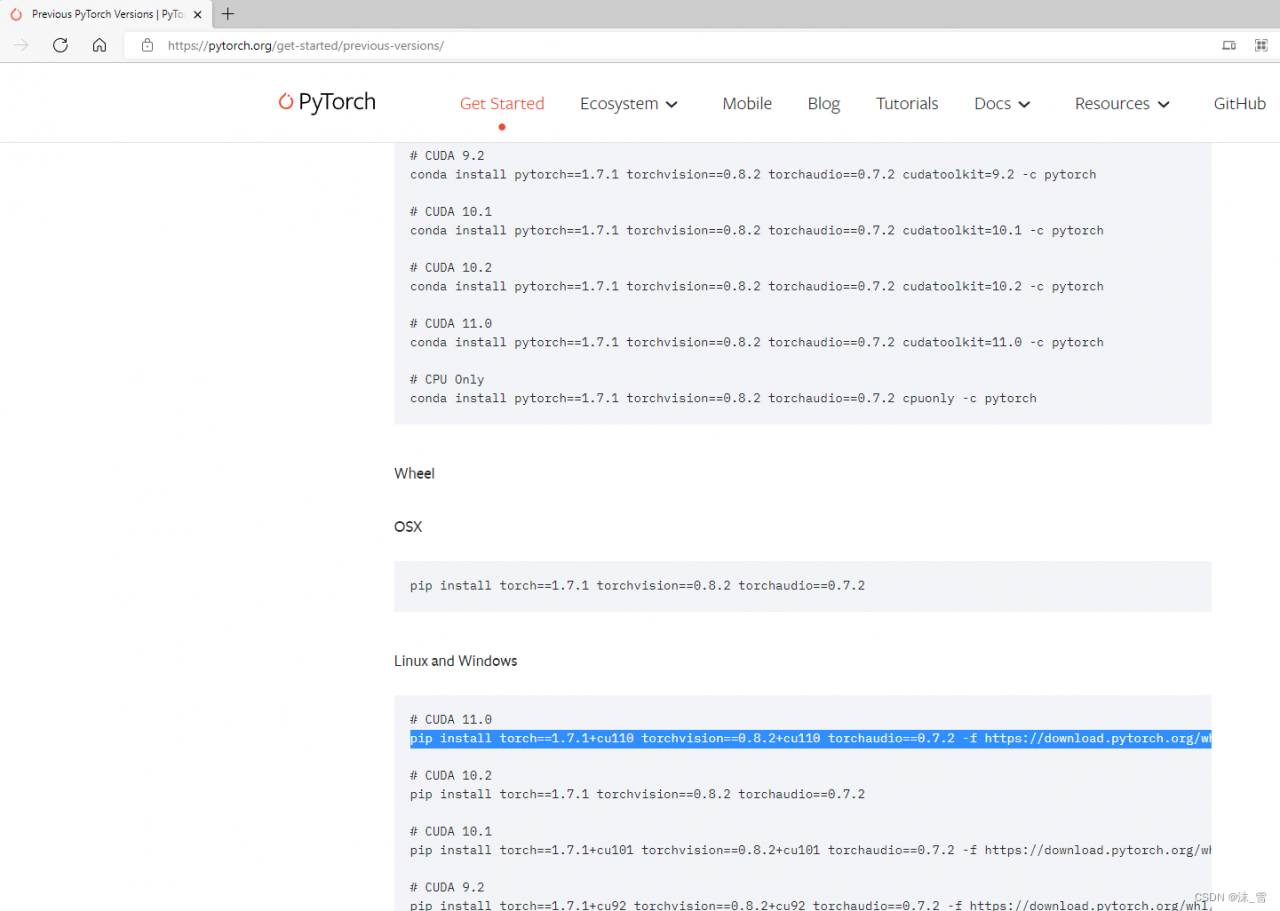Viewport: 1280px width, 911px height.
Task: Click the Wheel heading
Action: pos(414,474)
